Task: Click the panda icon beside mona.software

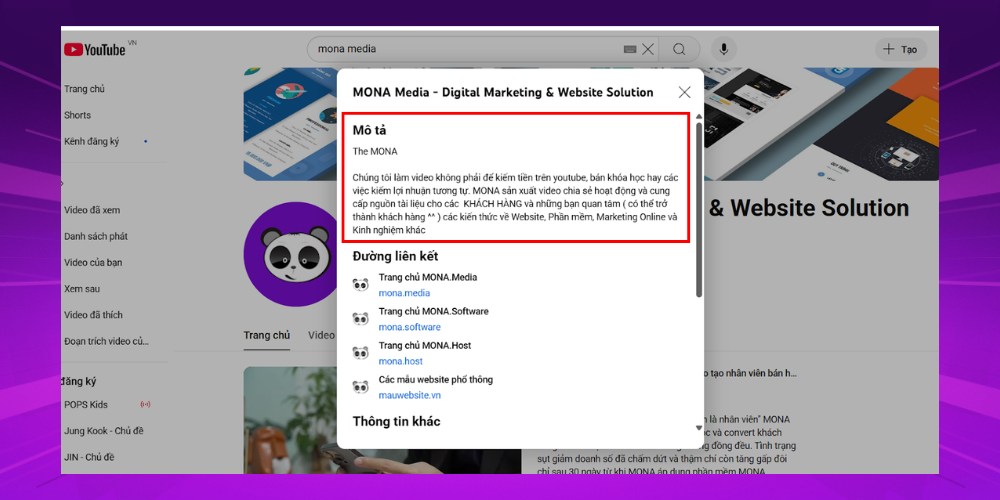Action: [x=361, y=318]
